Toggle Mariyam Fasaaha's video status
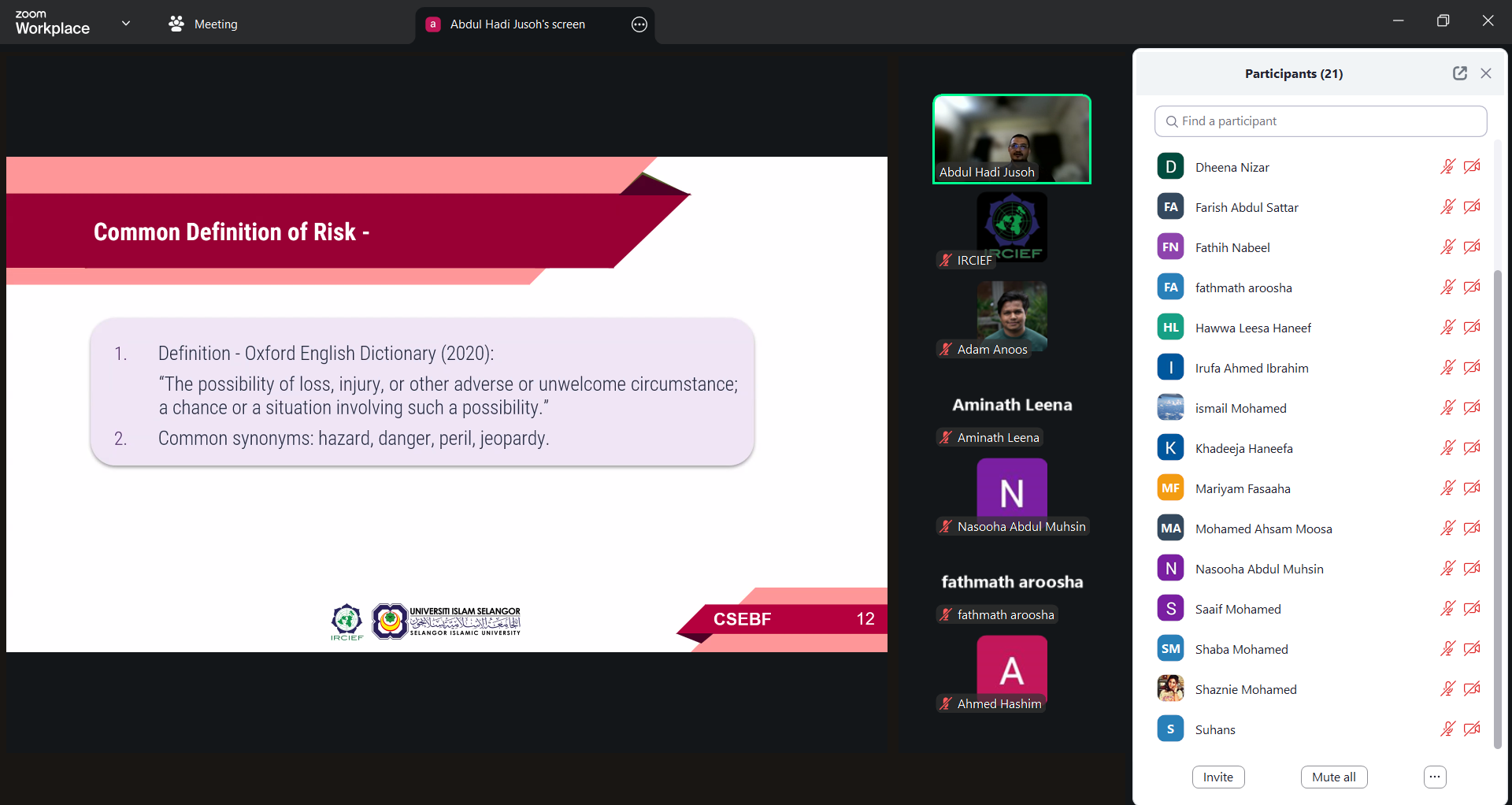 (x=1472, y=488)
